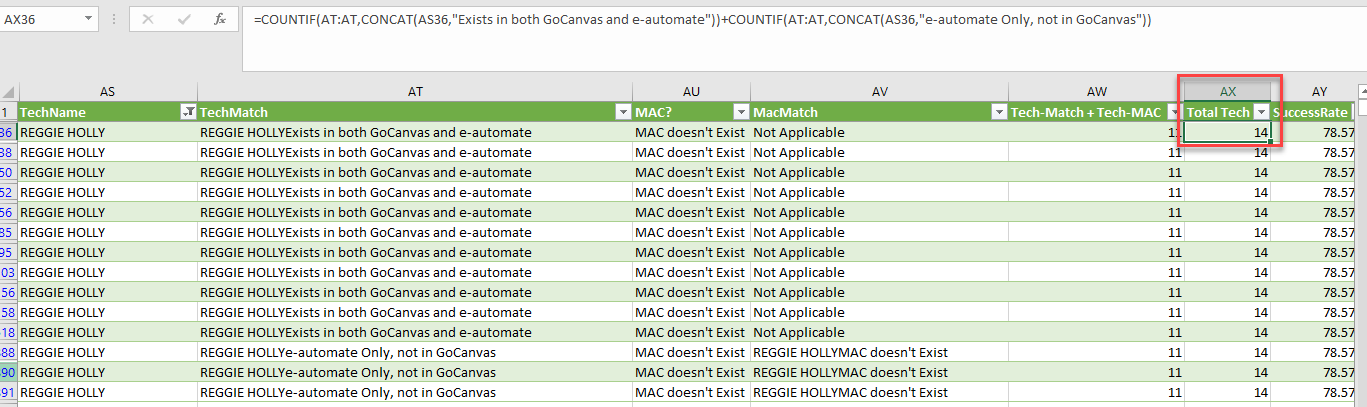
Task: Open the Total Tech filter dropdown
Action: click(x=1261, y=112)
